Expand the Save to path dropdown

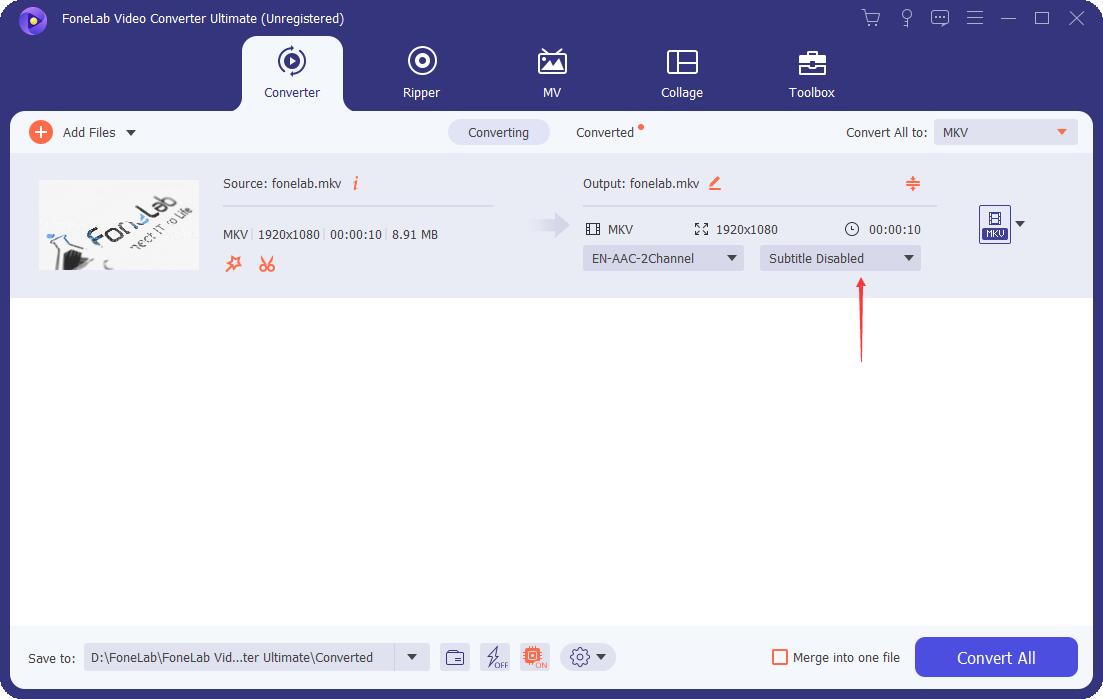(x=412, y=658)
